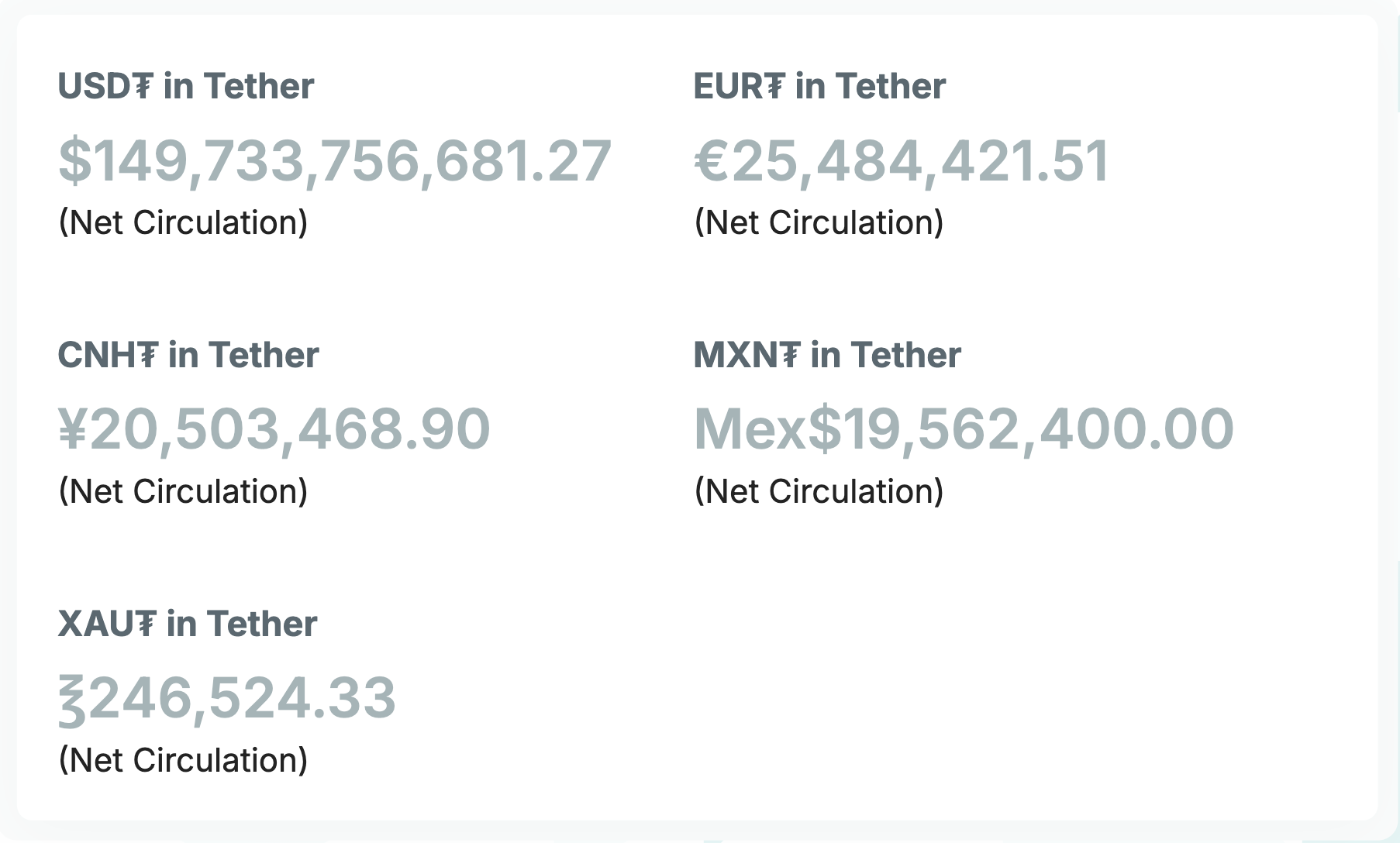Click the dollar sign before 149,733,756,681.27

tap(74, 161)
